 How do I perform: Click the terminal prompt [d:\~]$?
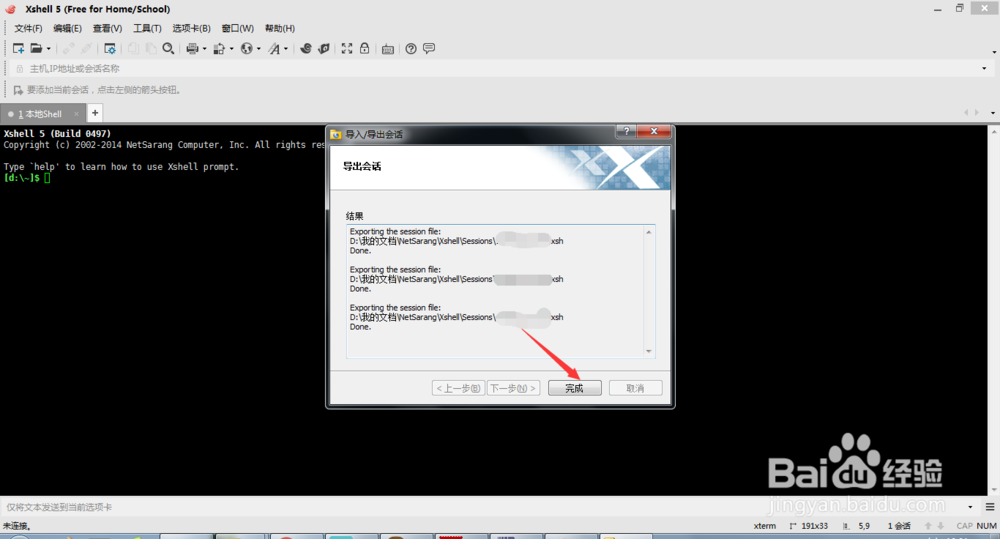(22, 178)
